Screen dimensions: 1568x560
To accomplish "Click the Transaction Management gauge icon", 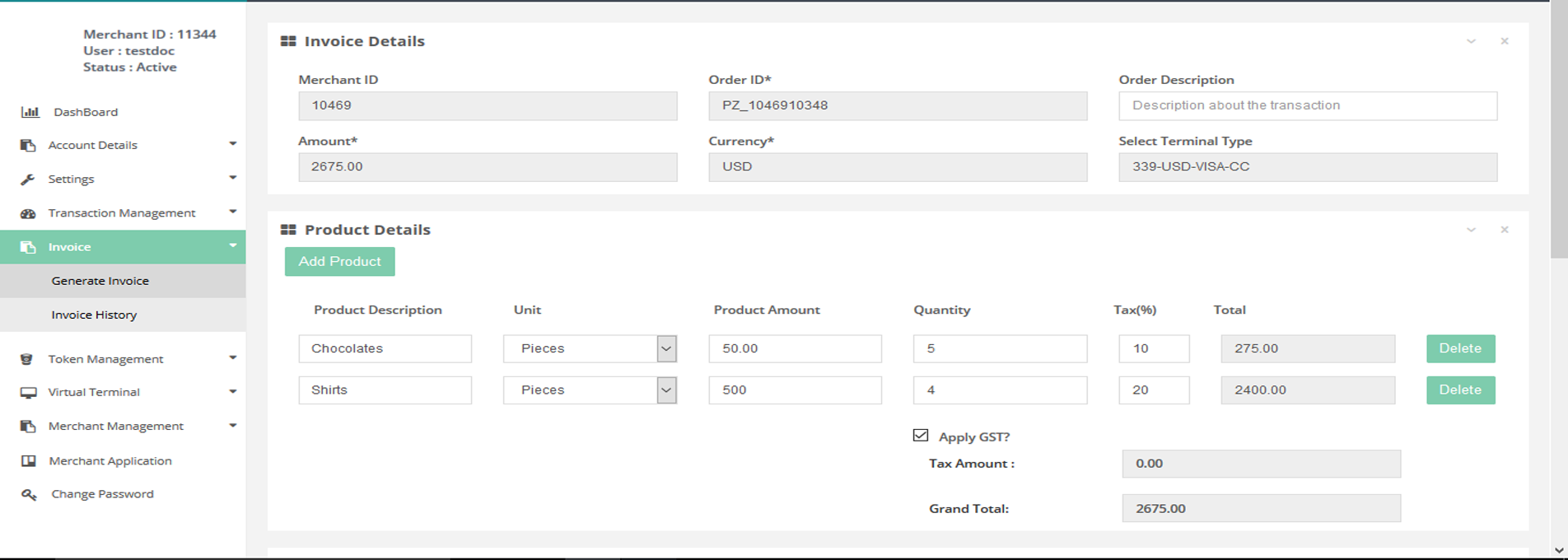I will pyautogui.click(x=28, y=213).
